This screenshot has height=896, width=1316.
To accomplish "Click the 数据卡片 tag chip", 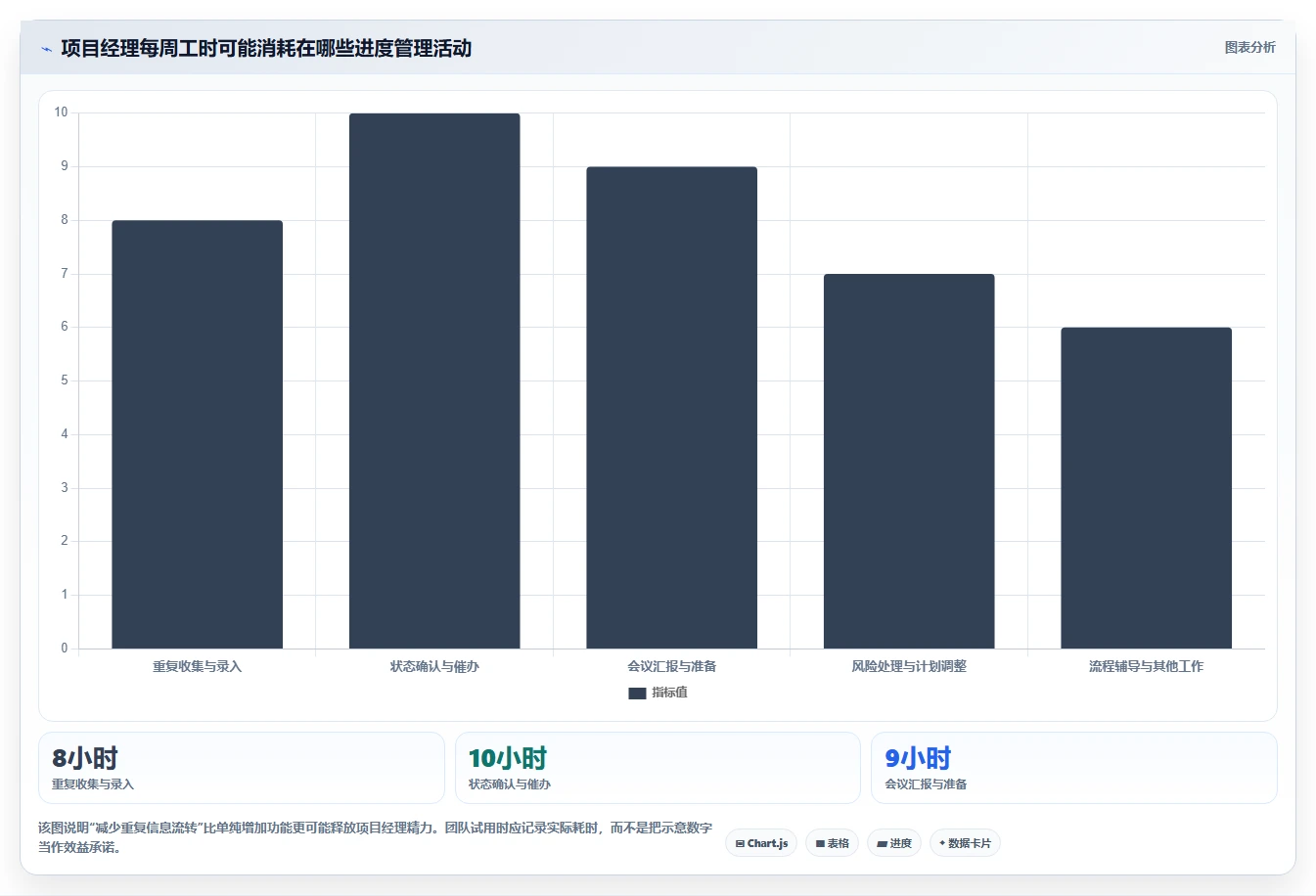I will (x=965, y=843).
